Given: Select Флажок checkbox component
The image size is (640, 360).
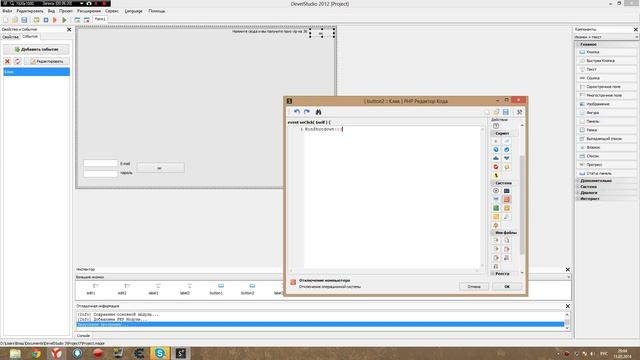Looking at the screenshot, I should tap(606, 147).
